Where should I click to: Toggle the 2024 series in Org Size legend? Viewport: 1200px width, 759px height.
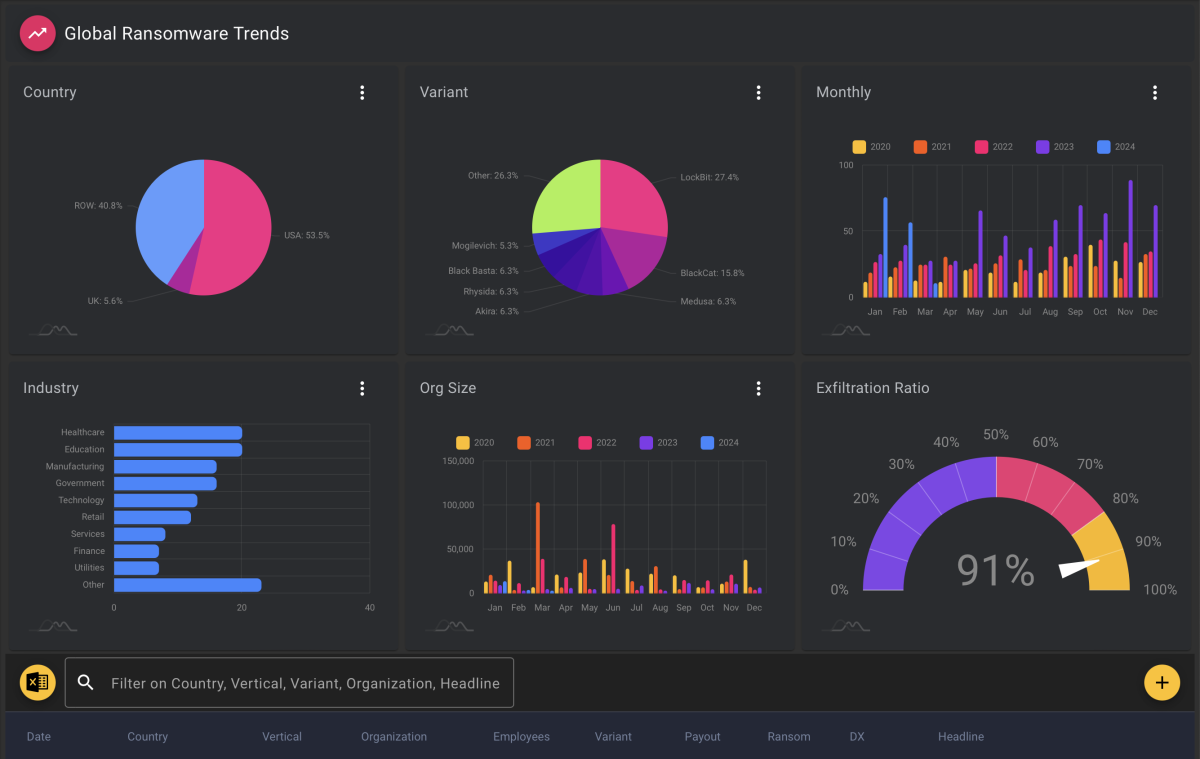(x=720, y=443)
